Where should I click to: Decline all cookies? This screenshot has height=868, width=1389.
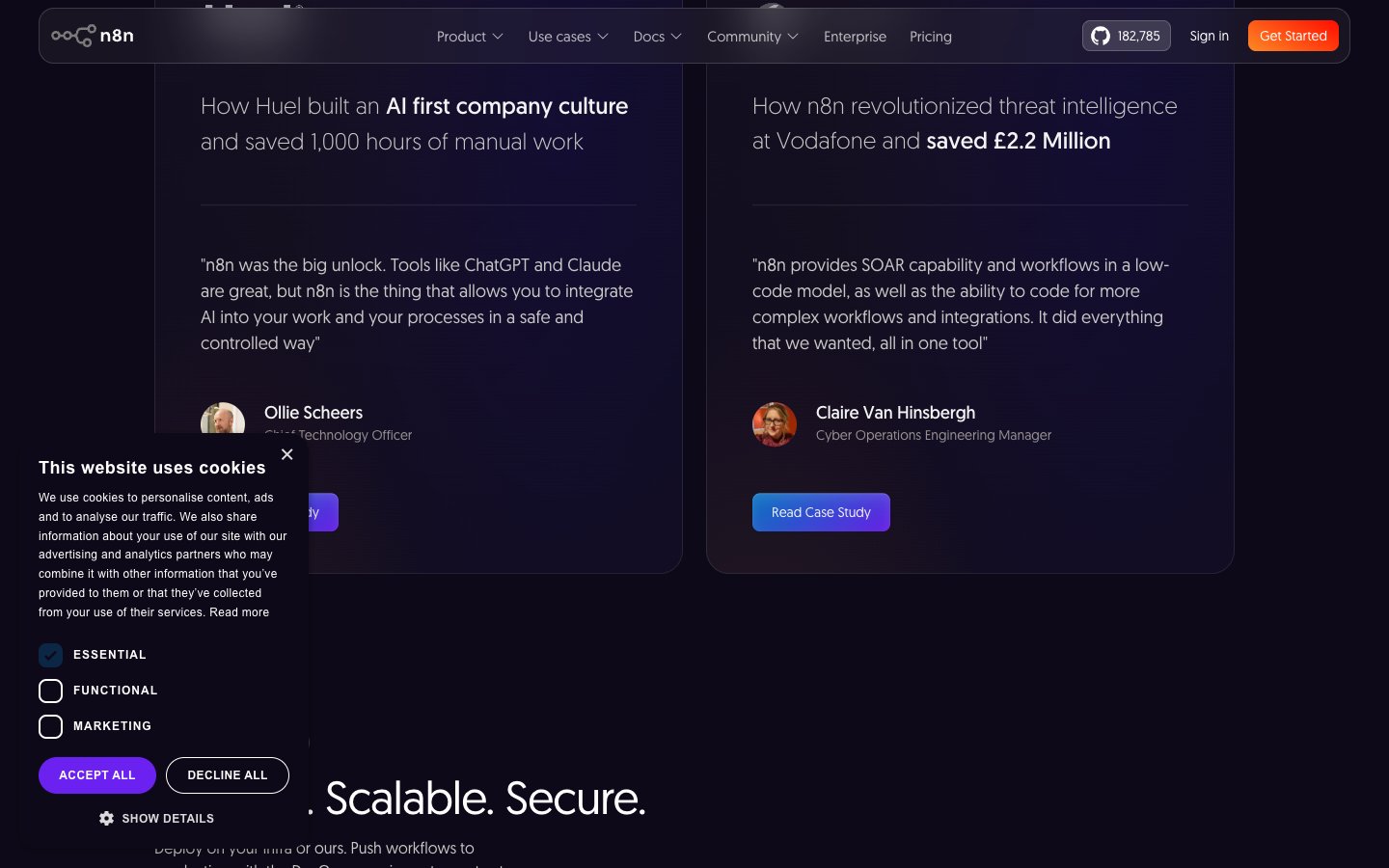(x=227, y=774)
